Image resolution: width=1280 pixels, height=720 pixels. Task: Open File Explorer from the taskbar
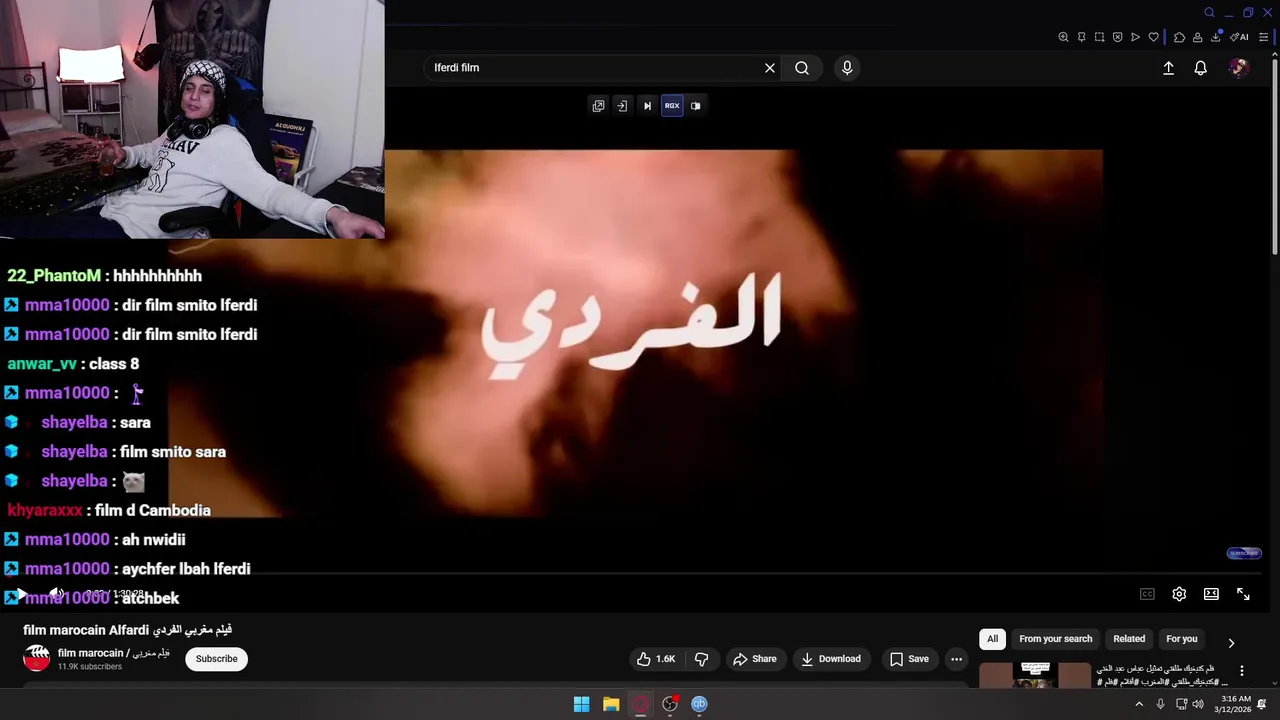coord(611,704)
